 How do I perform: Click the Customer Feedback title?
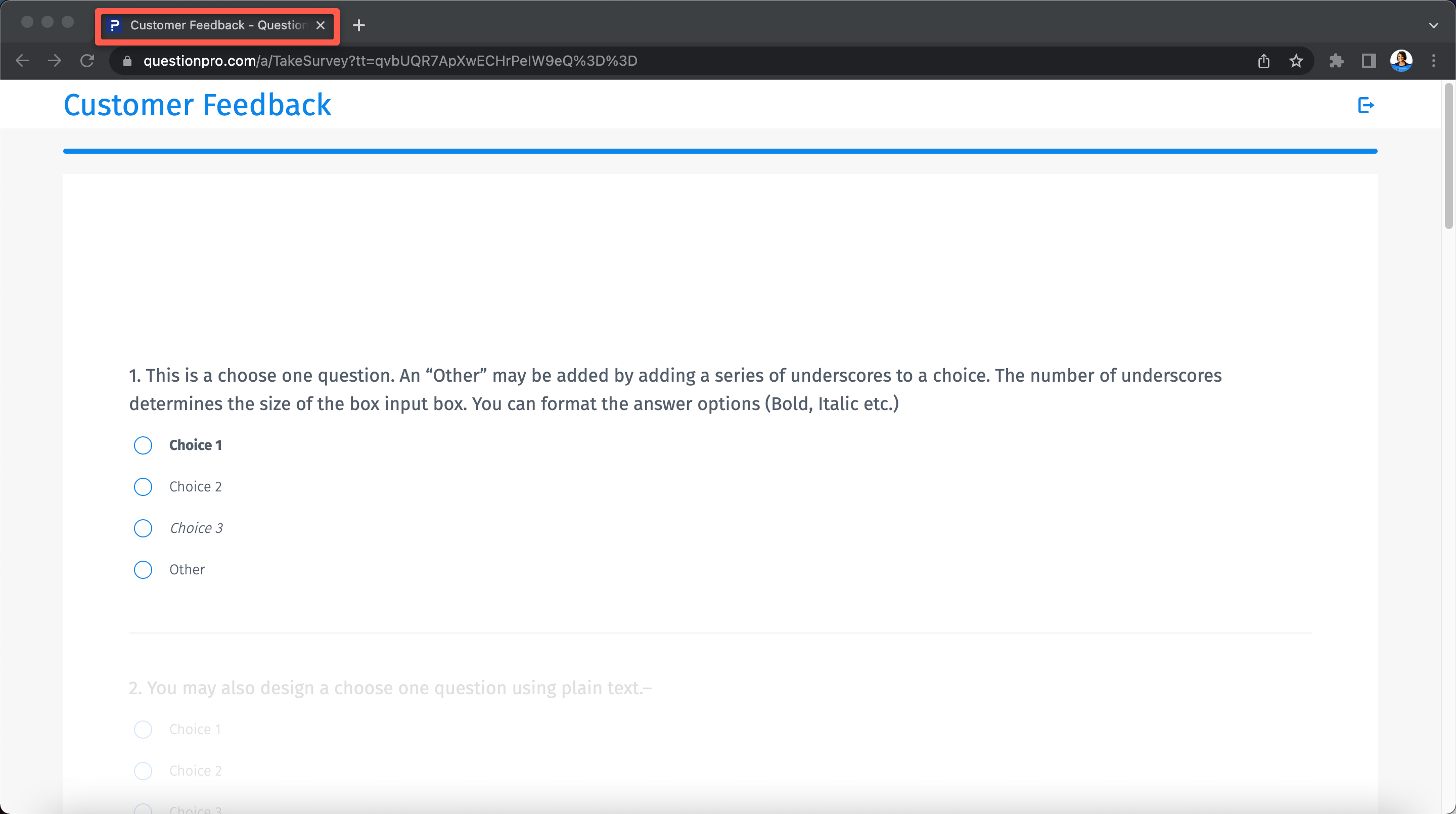(x=197, y=105)
